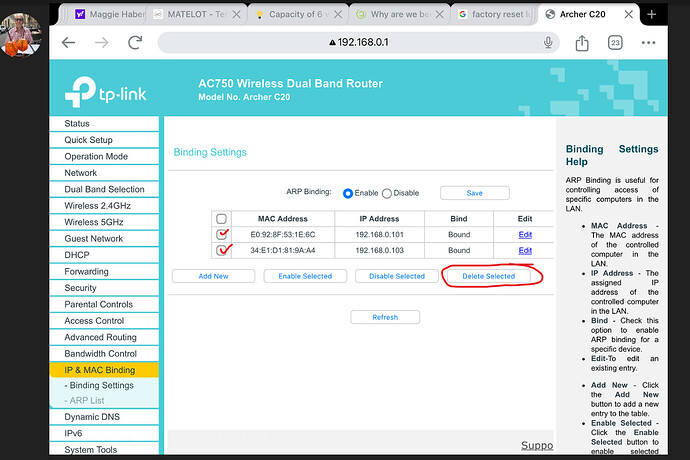Open the tab switcher showing 23
The height and width of the screenshot is (460, 690).
615,43
